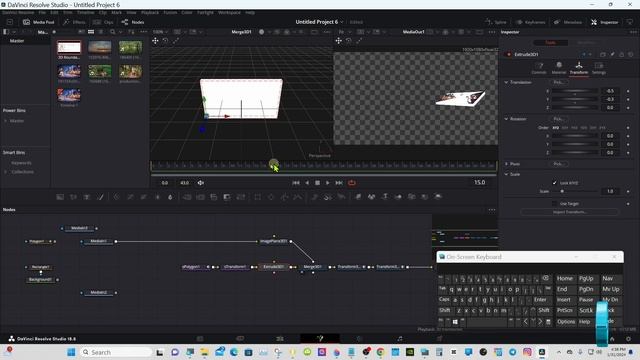Viewport: 640px width, 360px height.
Task: Adjust the Rotation Y slider
Action: pyautogui.click(x=575, y=144)
